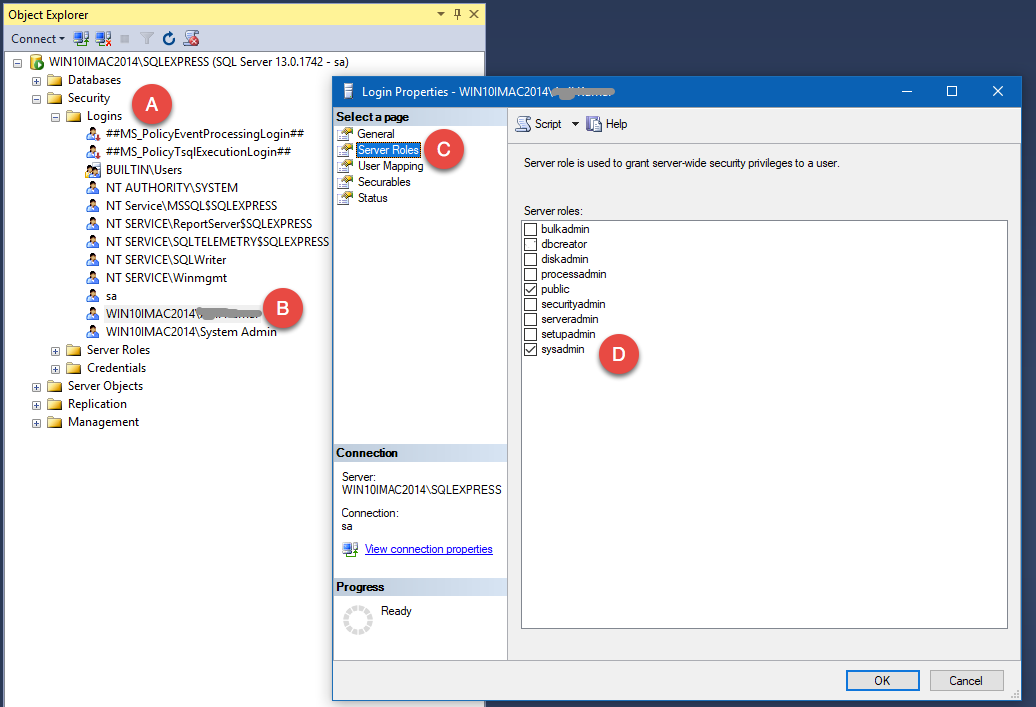Click the Server Roles folder icon in tree
The image size is (1036, 707).
click(x=74, y=350)
